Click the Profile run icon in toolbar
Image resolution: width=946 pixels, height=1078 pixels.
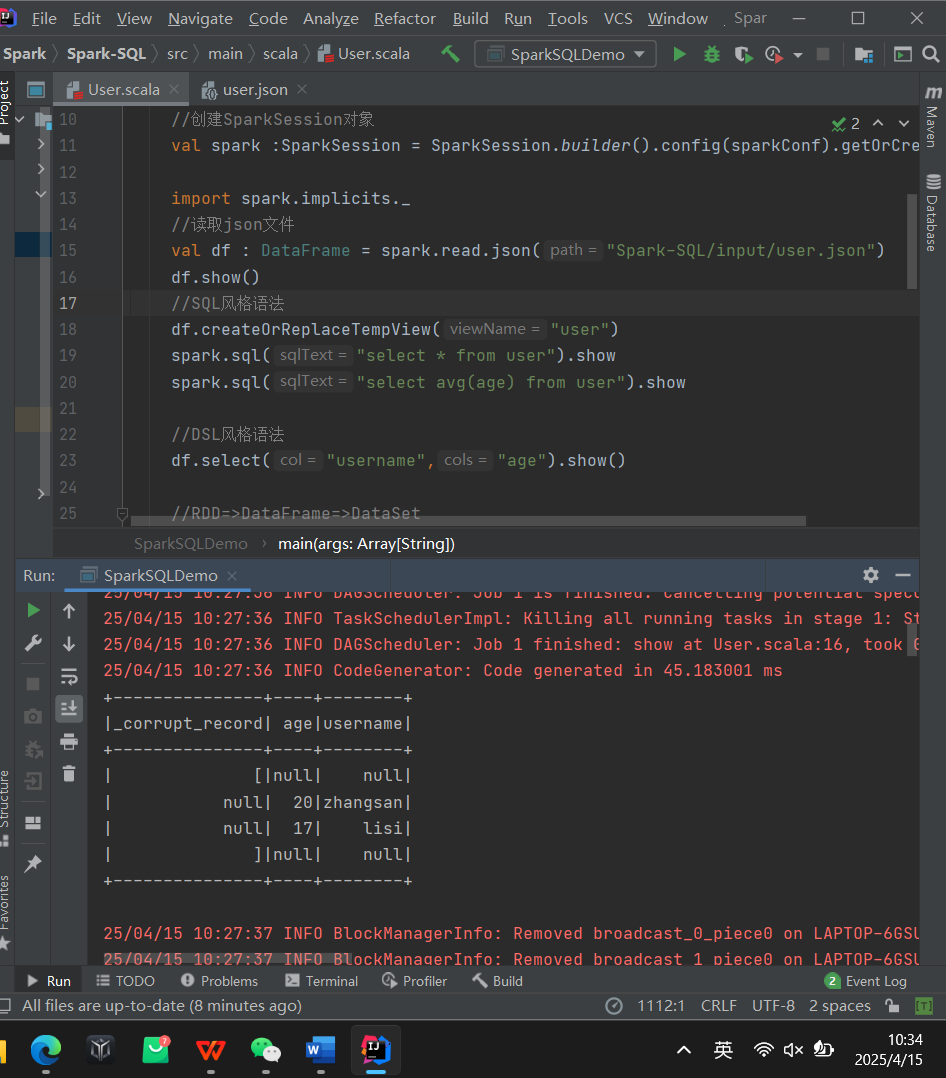point(774,54)
